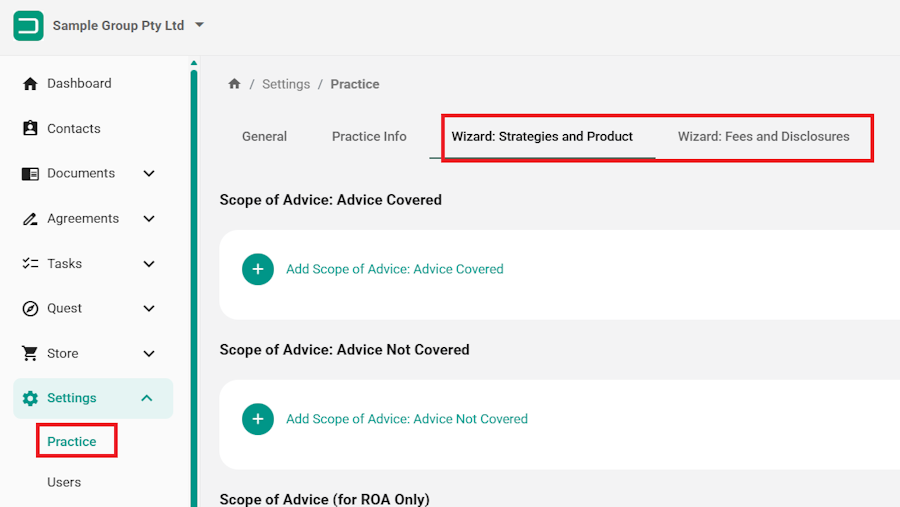Viewport: 900px width, 507px height.
Task: Open the Users settings page
Action: click(x=64, y=482)
